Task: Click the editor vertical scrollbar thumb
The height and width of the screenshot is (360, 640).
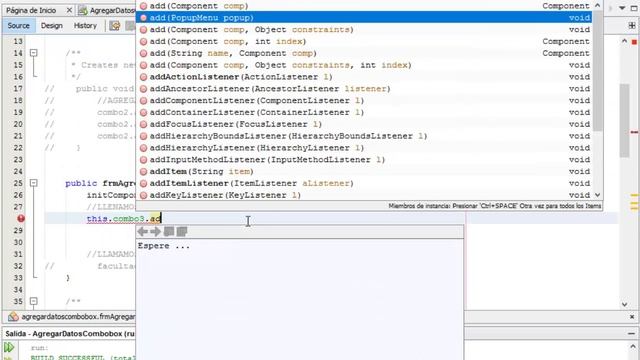Action: tap(624, 120)
